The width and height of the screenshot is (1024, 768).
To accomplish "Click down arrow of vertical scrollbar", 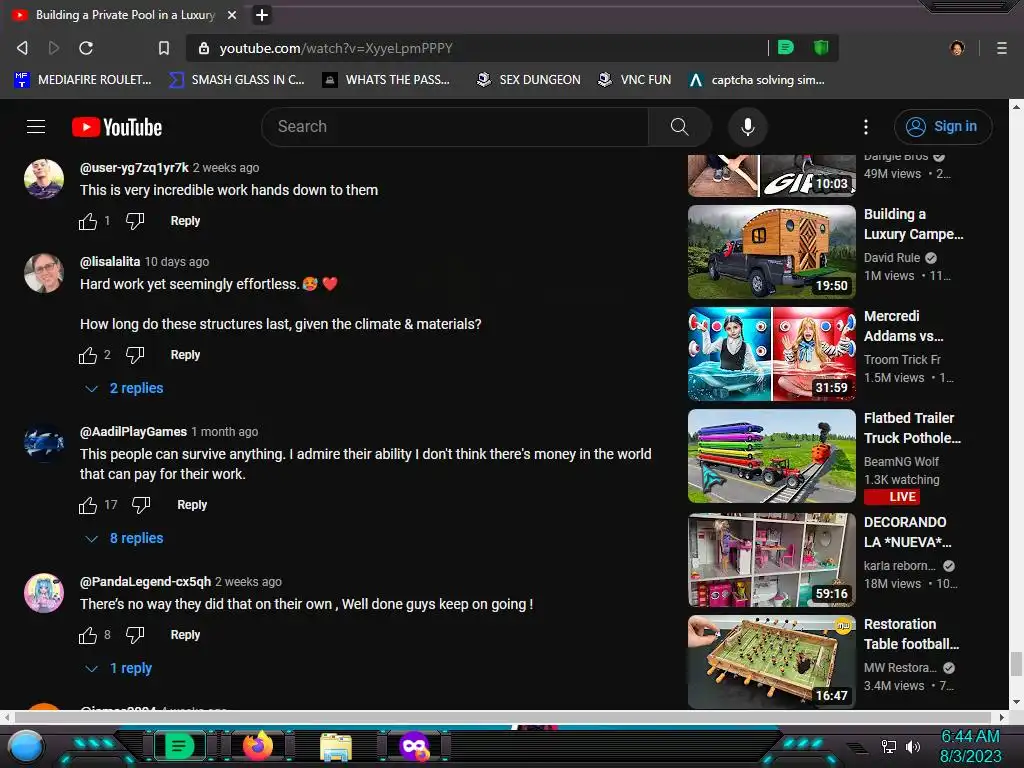I will click(x=1016, y=703).
